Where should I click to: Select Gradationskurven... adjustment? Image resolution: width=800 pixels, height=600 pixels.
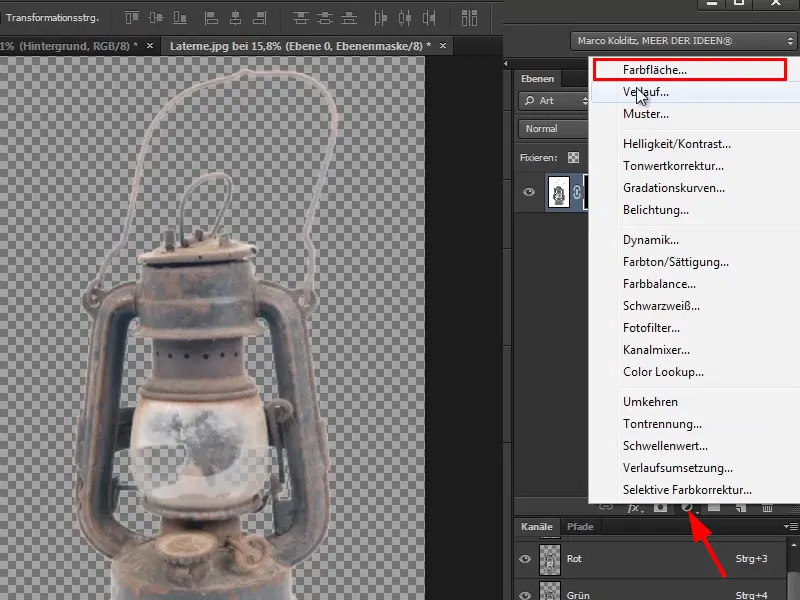point(695,188)
